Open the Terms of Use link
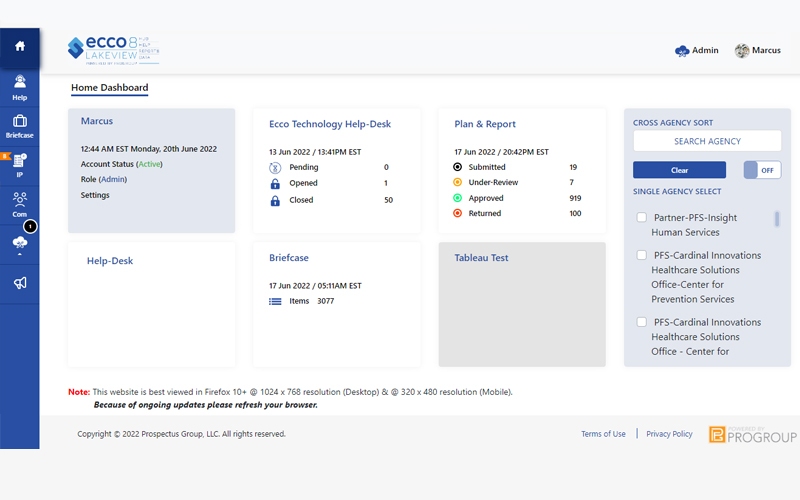 [603, 434]
